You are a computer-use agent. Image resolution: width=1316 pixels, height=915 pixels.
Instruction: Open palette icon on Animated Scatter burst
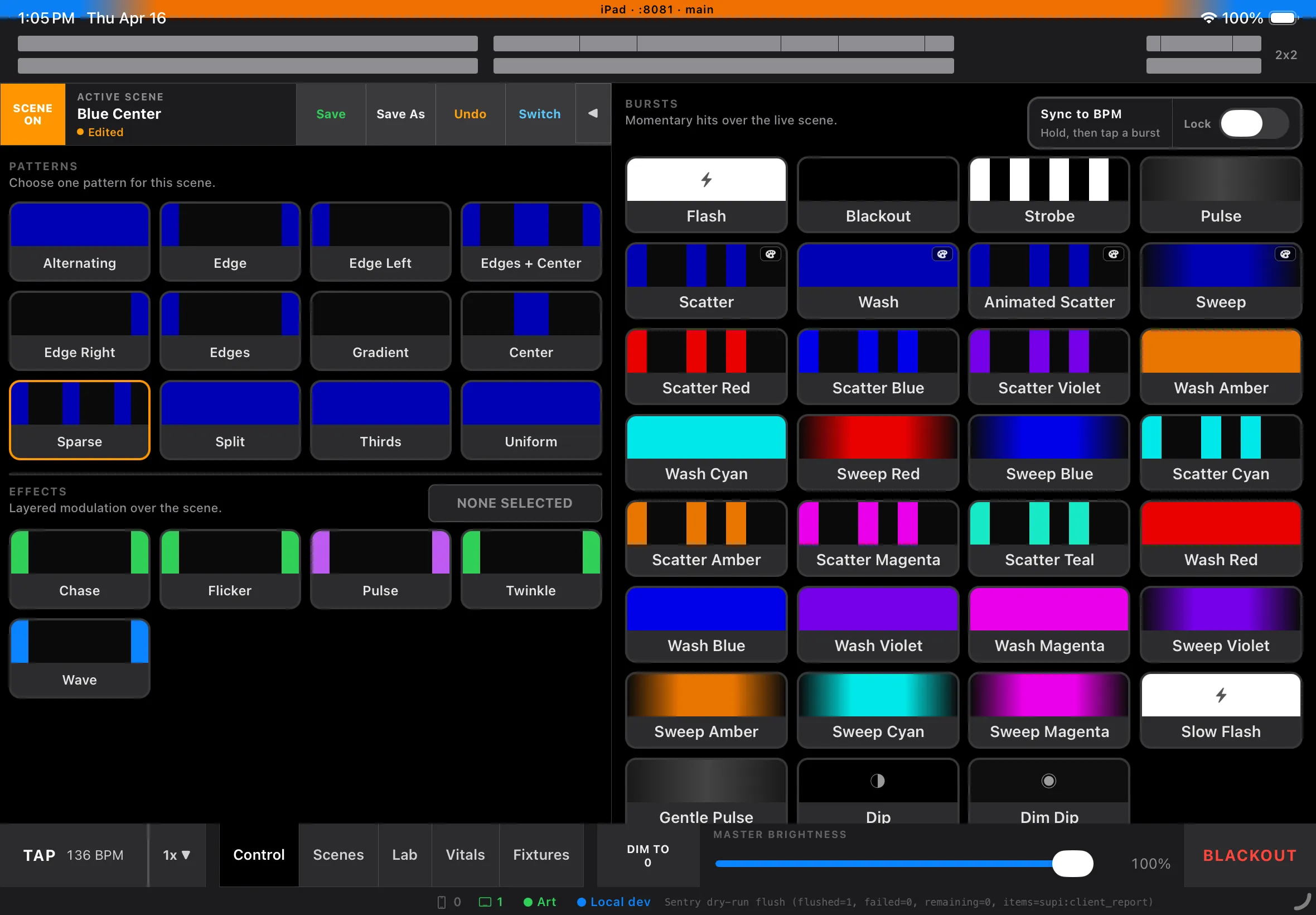[x=1113, y=254]
